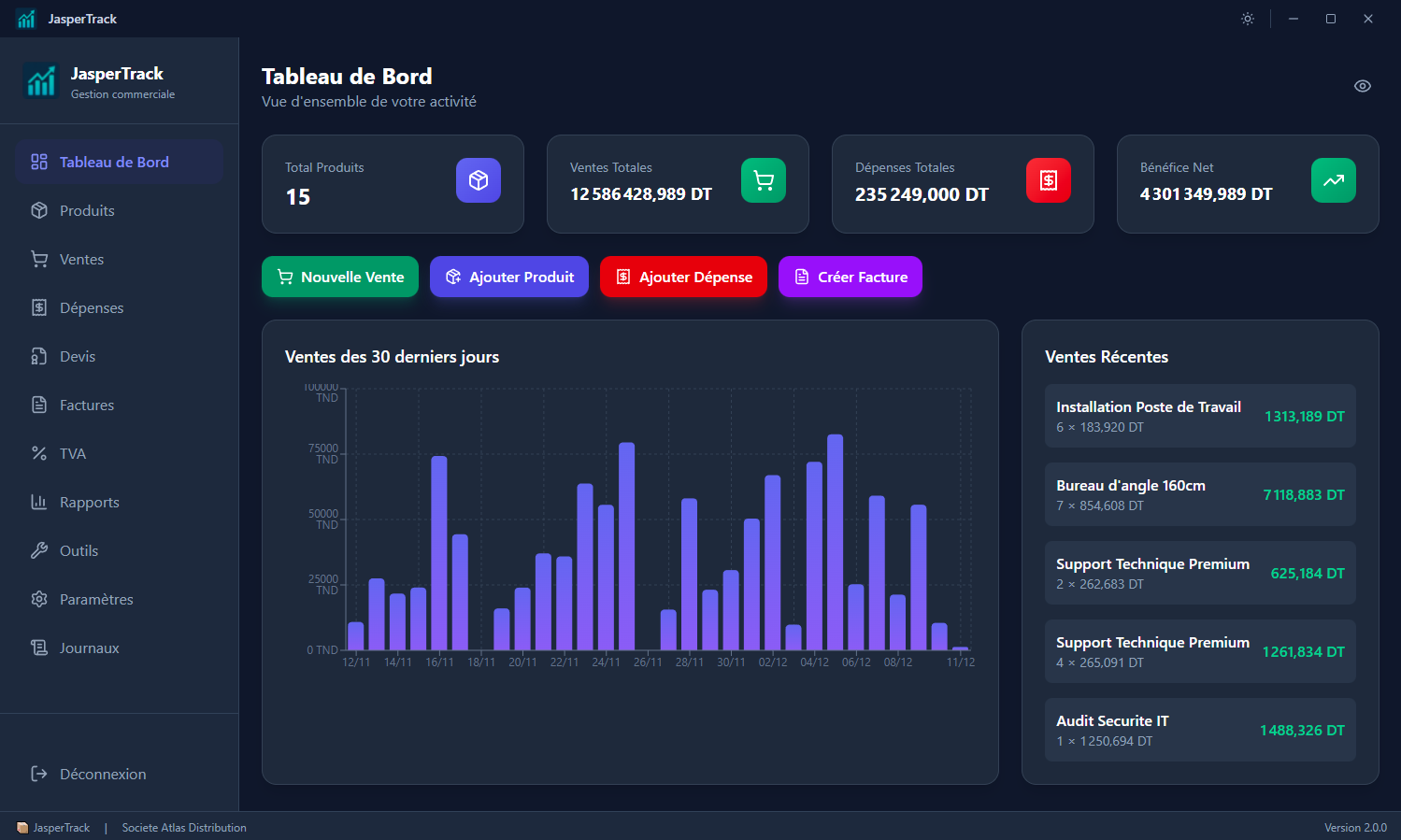Click the Ajouter Dépense button
This screenshot has height=840, width=1401.
pos(683,277)
